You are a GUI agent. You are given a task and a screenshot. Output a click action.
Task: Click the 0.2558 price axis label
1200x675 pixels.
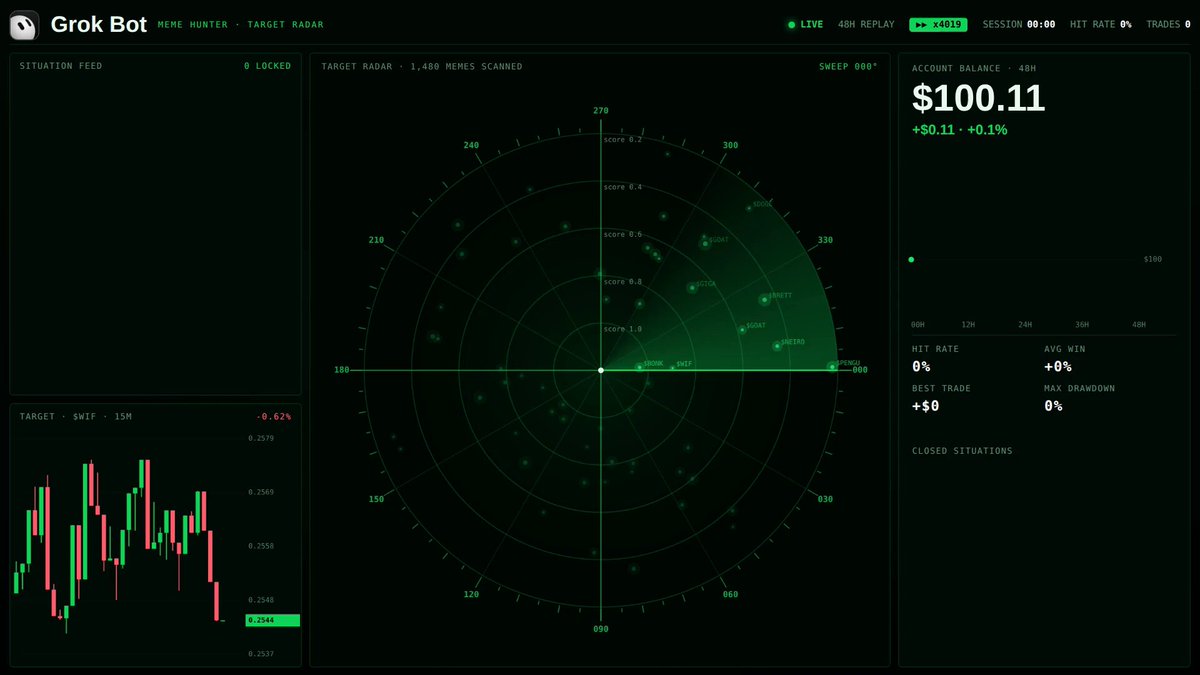261,546
